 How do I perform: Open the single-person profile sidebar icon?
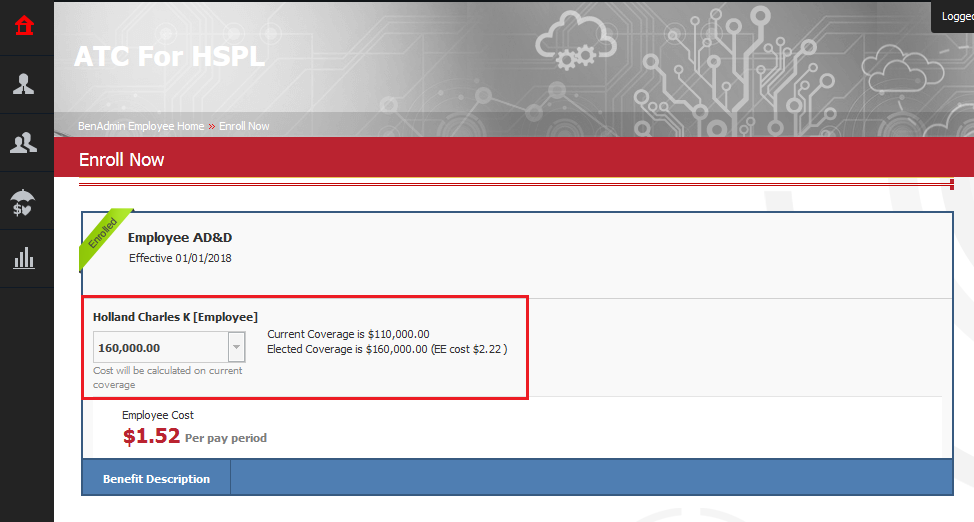pyautogui.click(x=25, y=84)
